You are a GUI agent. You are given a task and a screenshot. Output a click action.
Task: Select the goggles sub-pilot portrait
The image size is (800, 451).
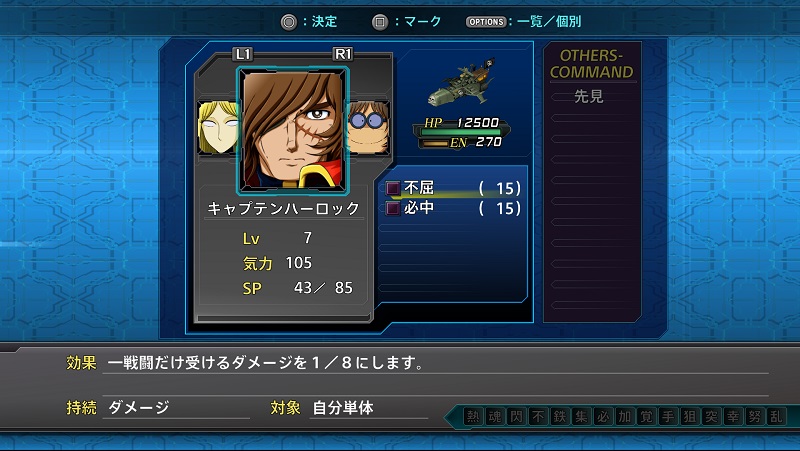point(369,128)
